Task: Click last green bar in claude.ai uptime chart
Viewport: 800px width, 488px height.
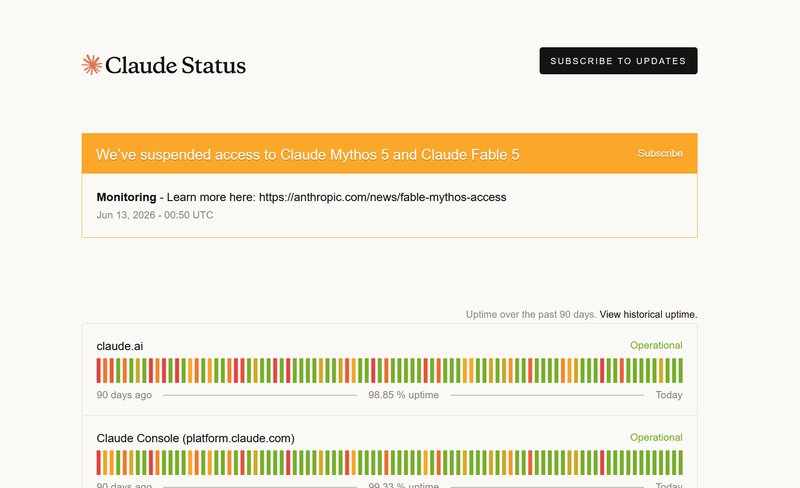Action: 681,371
